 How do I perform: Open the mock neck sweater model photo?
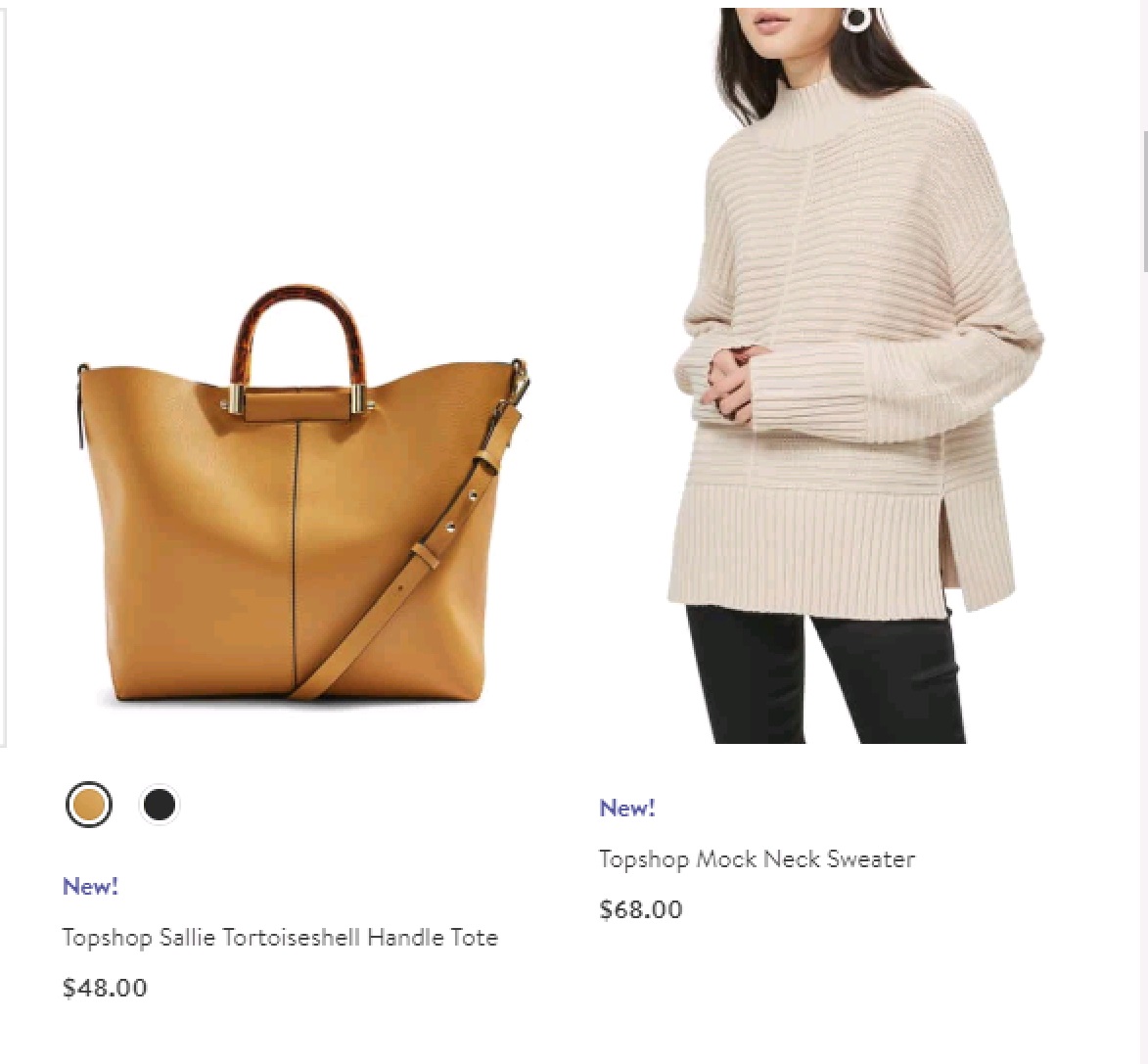(857, 376)
